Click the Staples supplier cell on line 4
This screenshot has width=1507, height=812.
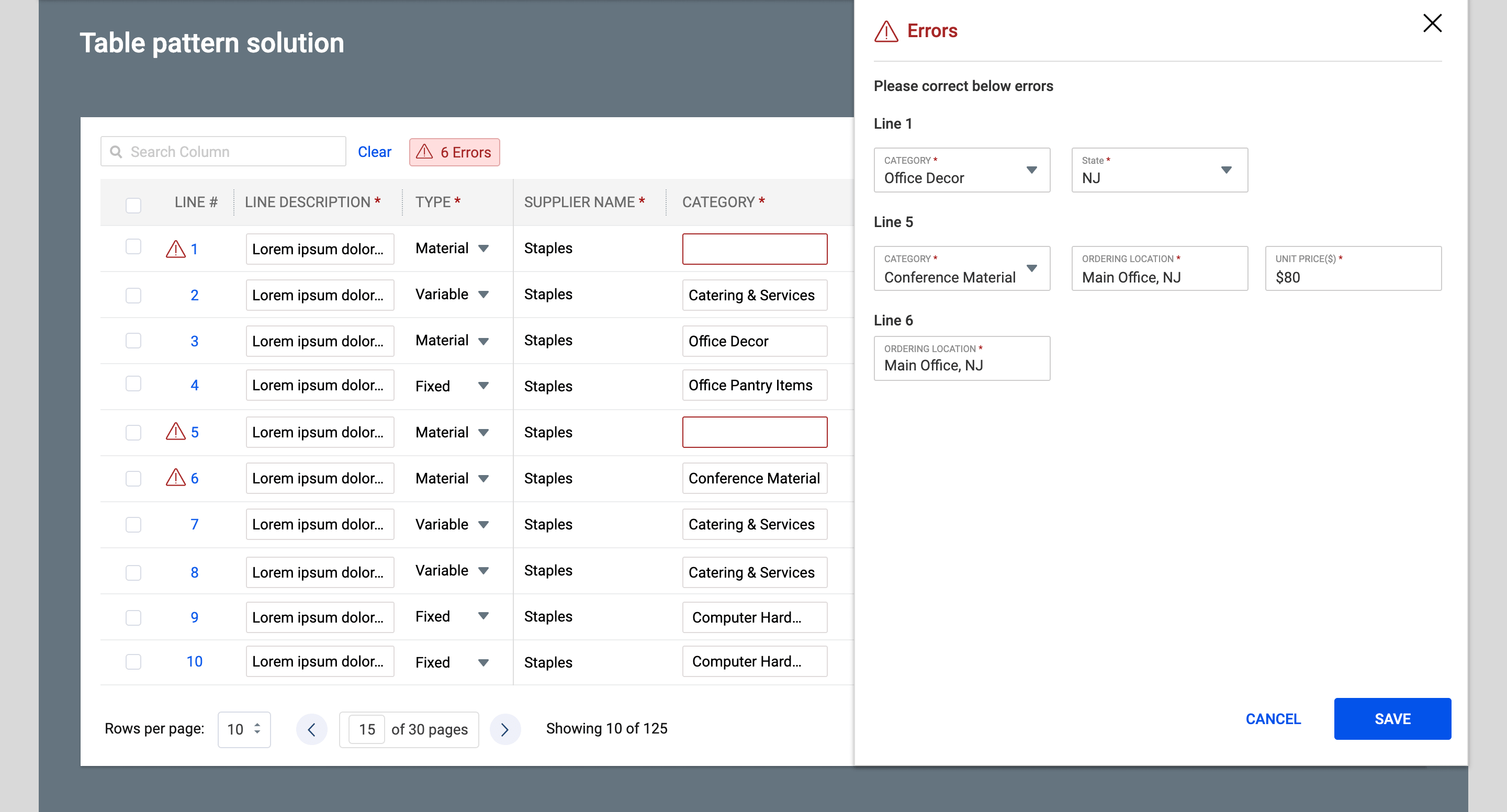(548, 386)
